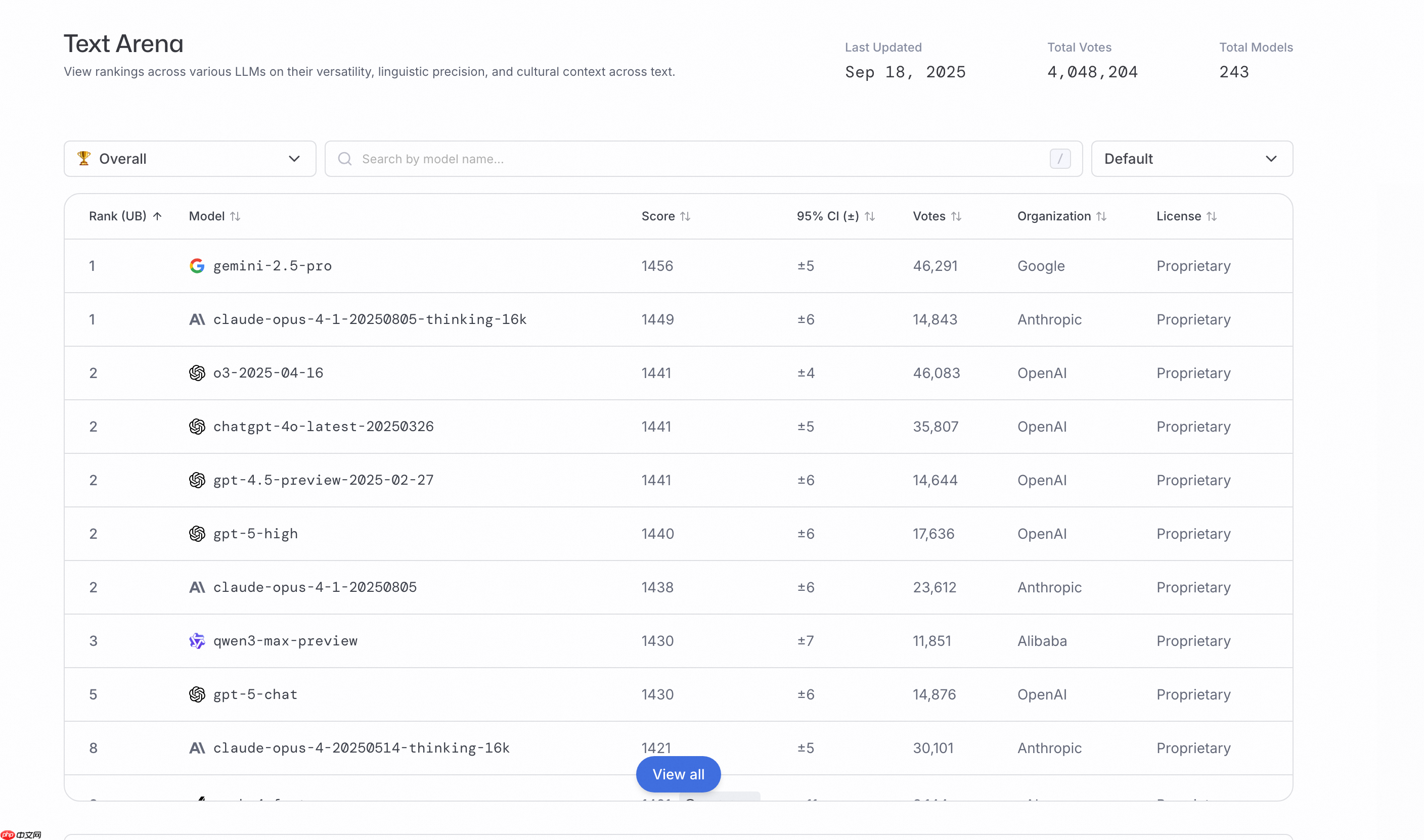Expand the Default view dropdown

click(x=1191, y=159)
